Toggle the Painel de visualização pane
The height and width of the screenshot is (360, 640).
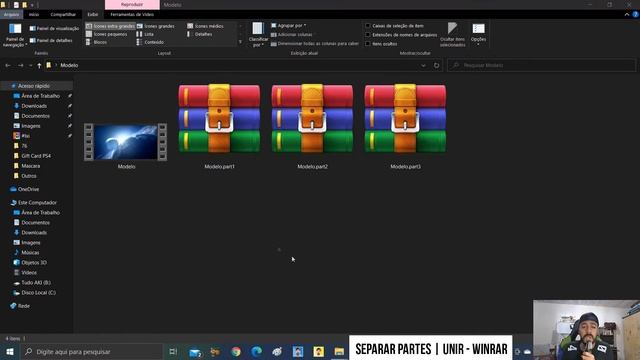point(54,29)
